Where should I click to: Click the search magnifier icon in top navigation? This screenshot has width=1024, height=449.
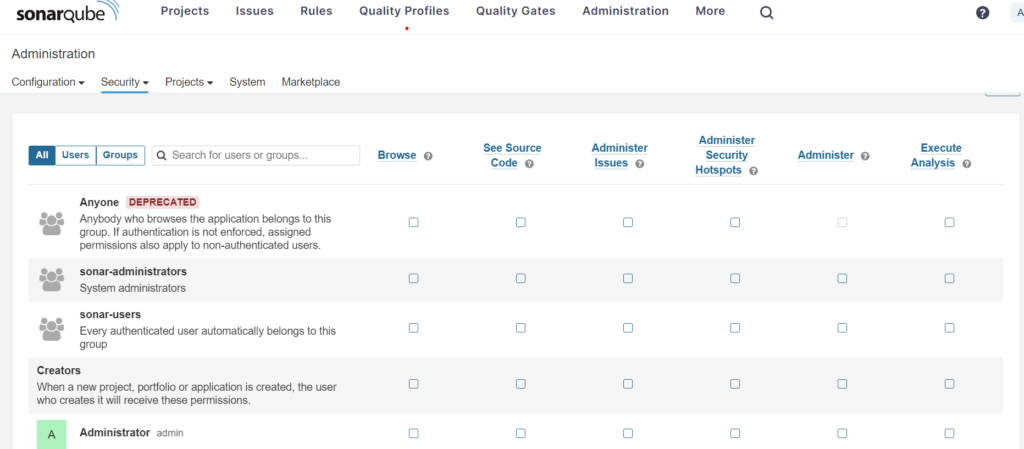tap(767, 13)
